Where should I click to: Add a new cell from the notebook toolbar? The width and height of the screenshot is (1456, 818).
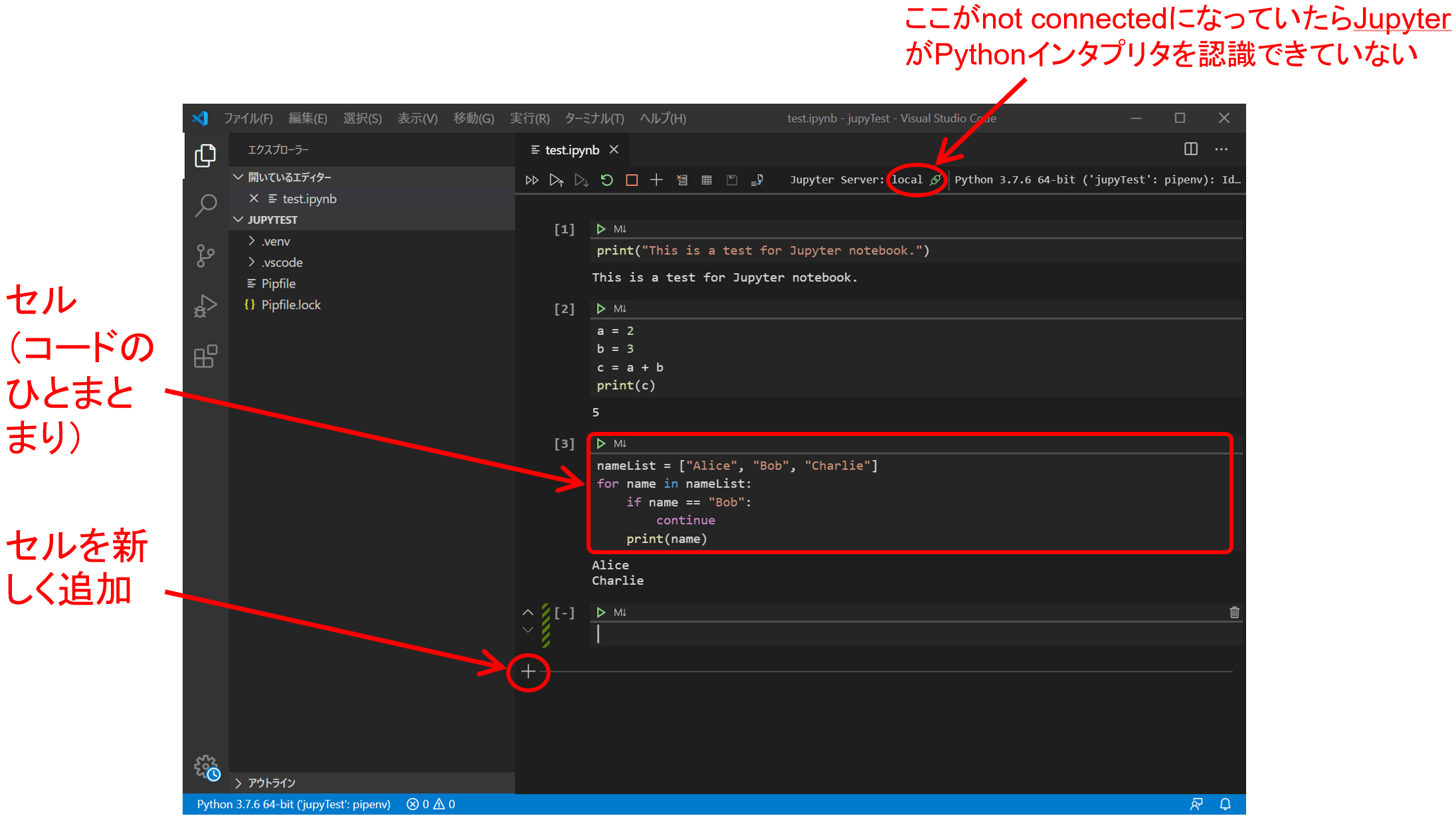[656, 180]
